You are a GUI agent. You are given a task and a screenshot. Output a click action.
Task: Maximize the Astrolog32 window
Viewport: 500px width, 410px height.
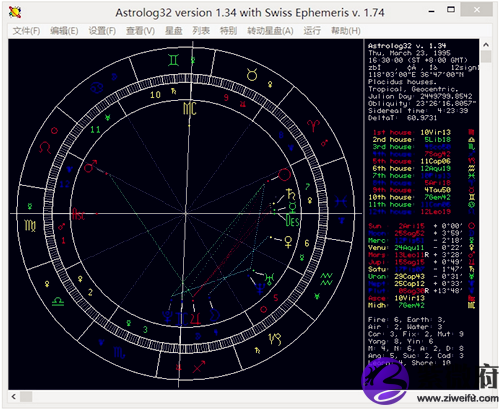point(451,10)
